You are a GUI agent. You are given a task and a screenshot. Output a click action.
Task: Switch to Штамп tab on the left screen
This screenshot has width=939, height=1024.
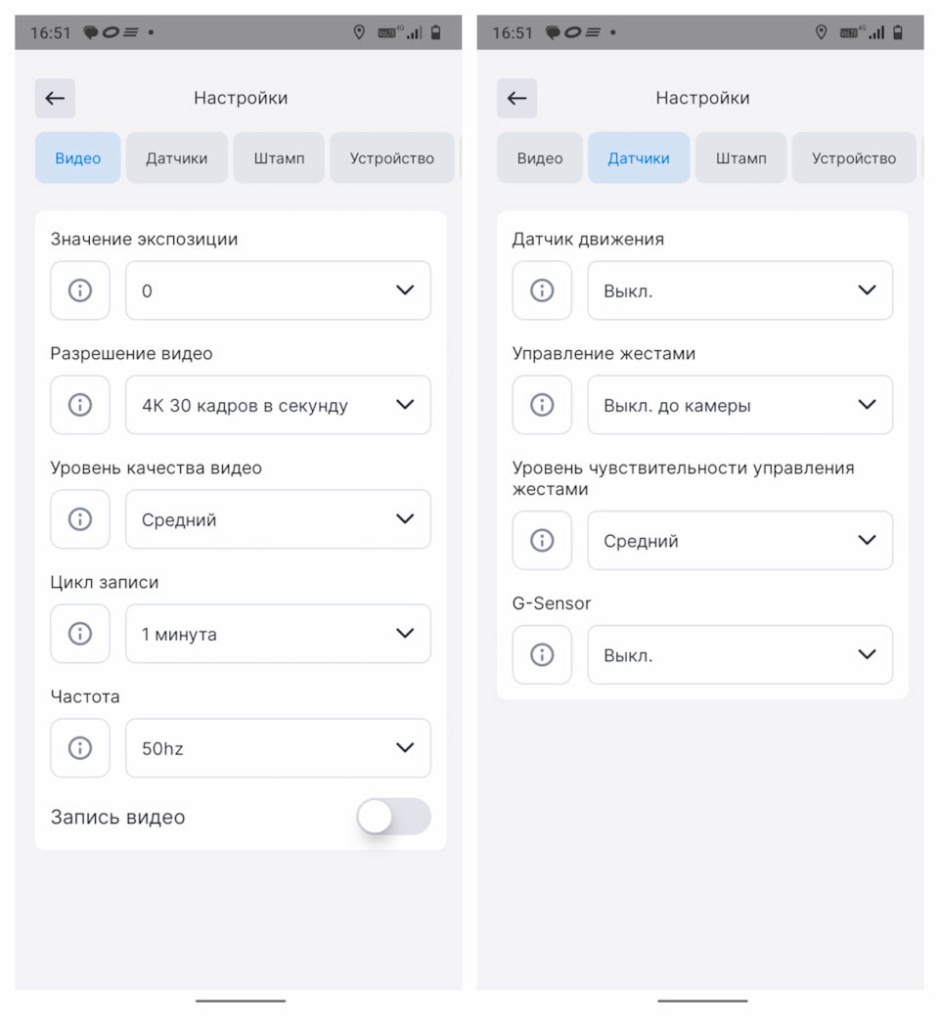coord(279,158)
